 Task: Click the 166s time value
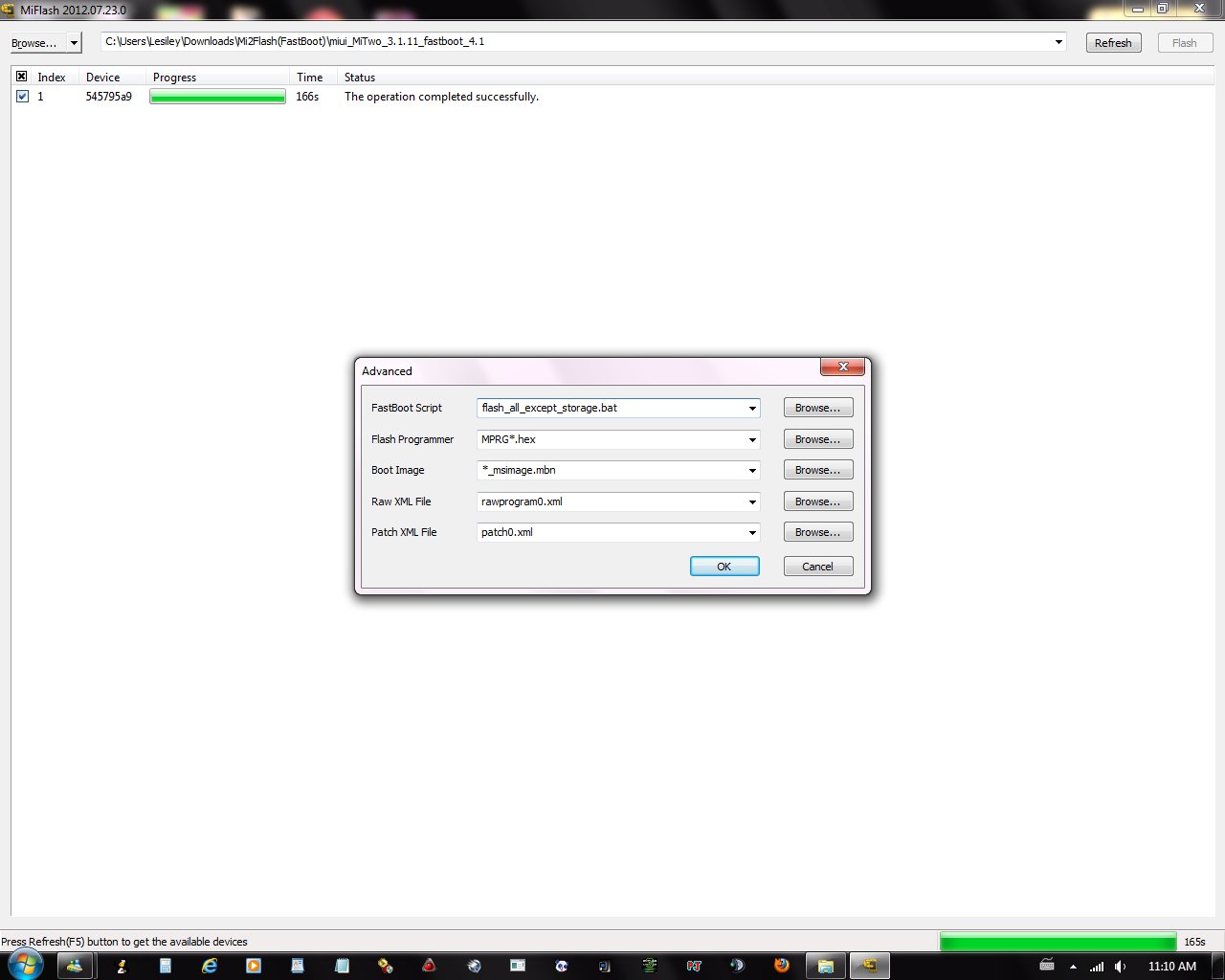pyautogui.click(x=307, y=97)
